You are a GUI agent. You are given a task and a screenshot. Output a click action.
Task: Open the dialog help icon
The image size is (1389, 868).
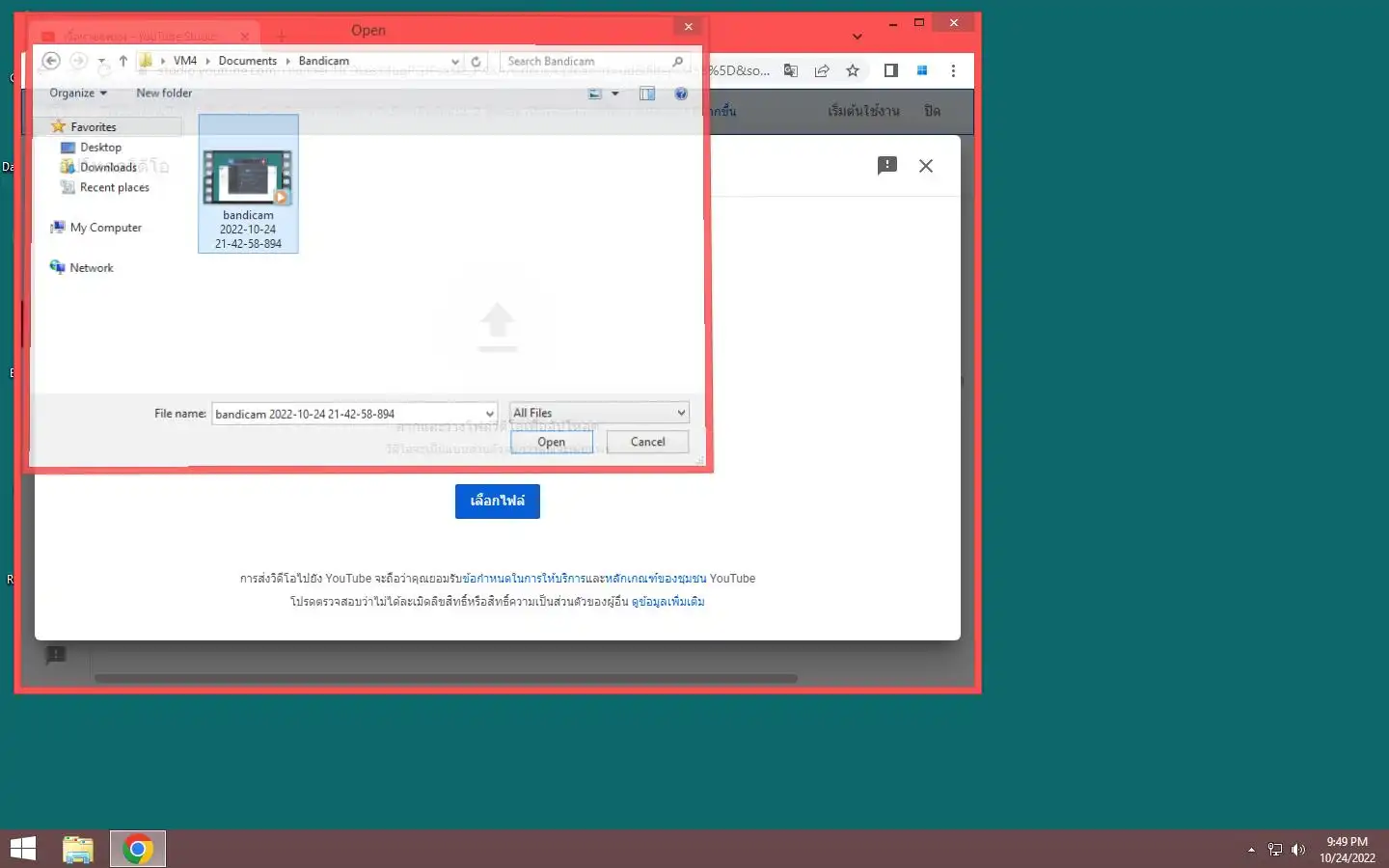click(x=681, y=94)
